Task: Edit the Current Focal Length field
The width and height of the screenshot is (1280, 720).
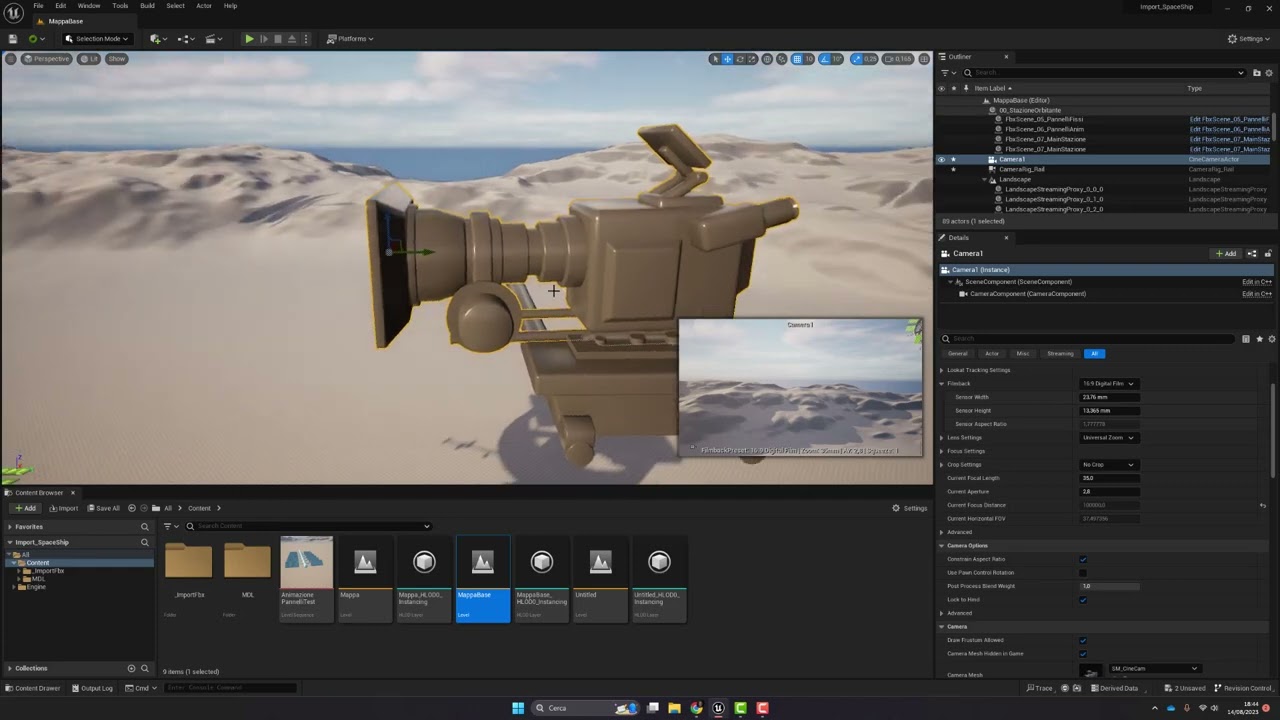Action: click(1109, 478)
